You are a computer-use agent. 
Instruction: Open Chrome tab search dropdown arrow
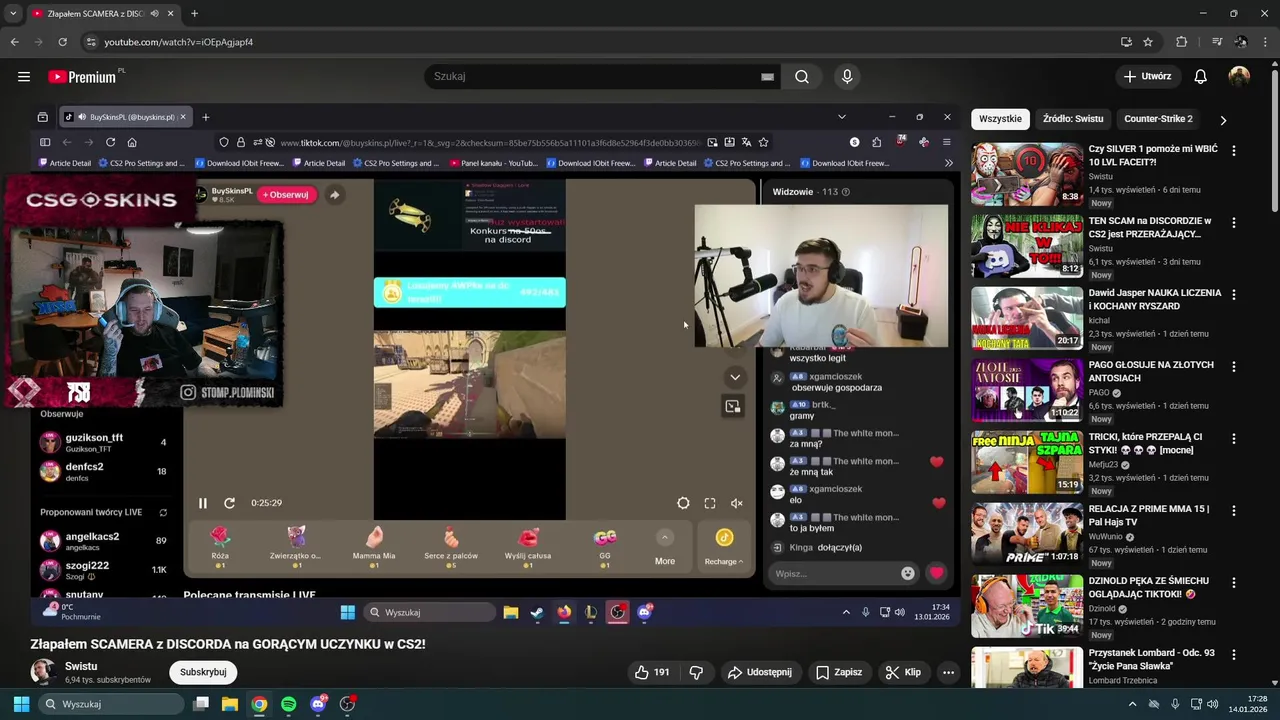point(13,14)
